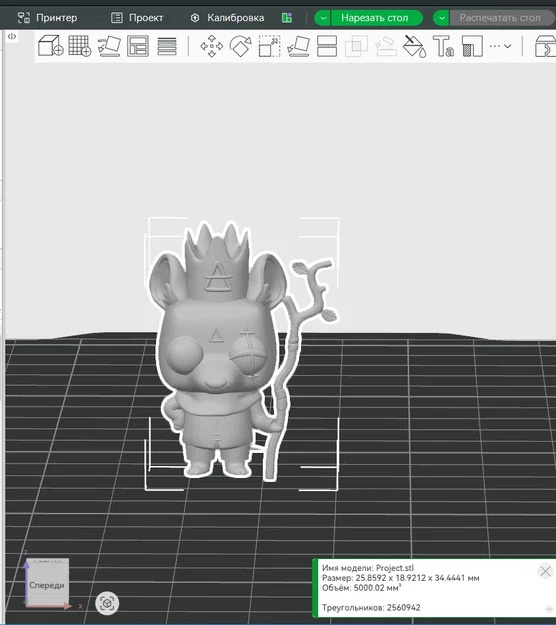This screenshot has height=625, width=556.
Task: Select the Rotate tool
Action: (241, 46)
